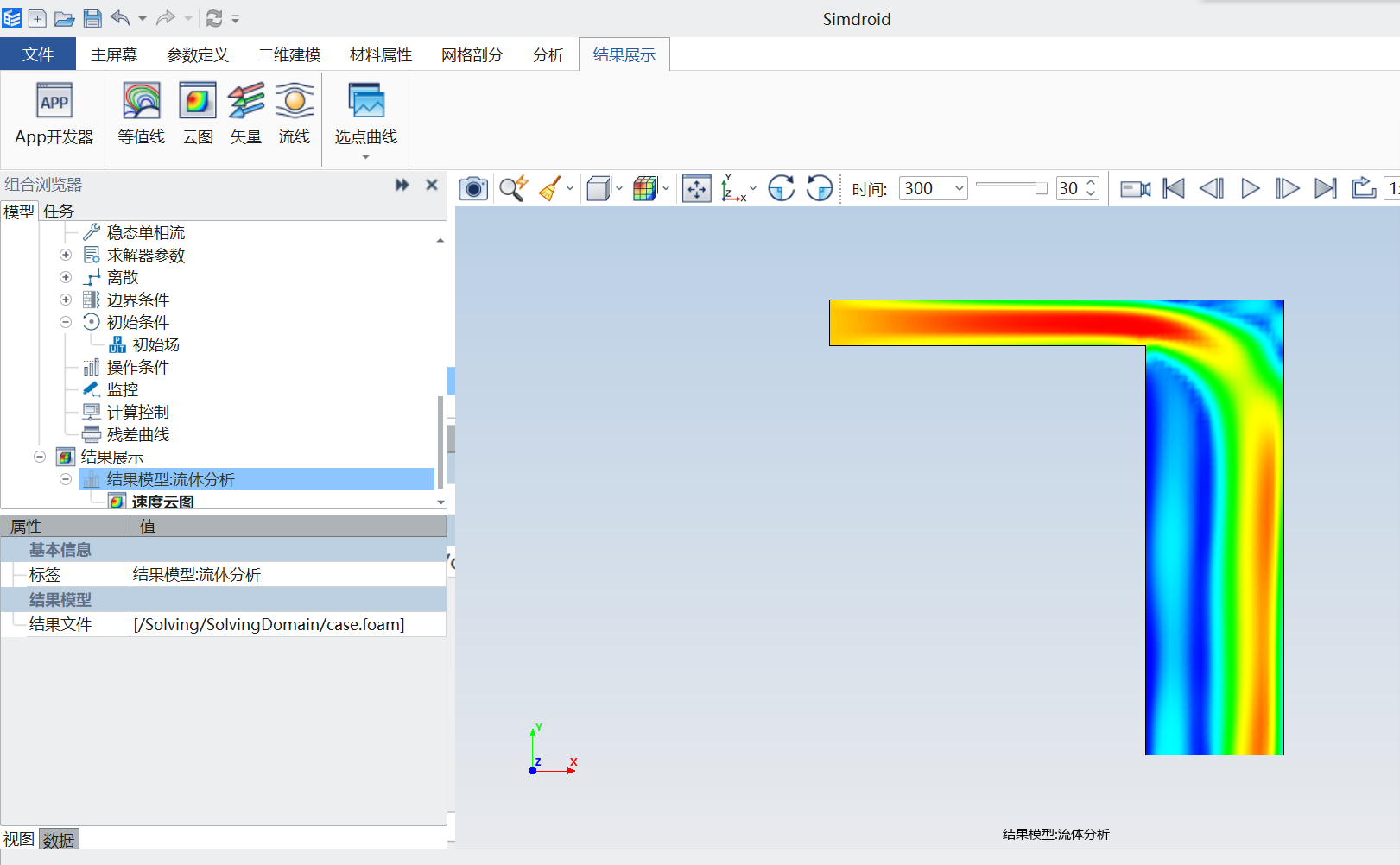This screenshot has height=865, width=1400.
Task: Click the undo arrow icon
Action: (121, 17)
